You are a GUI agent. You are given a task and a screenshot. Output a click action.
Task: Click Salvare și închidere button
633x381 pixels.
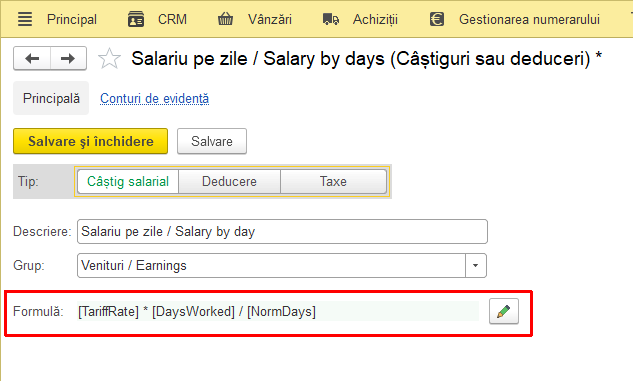coord(90,141)
